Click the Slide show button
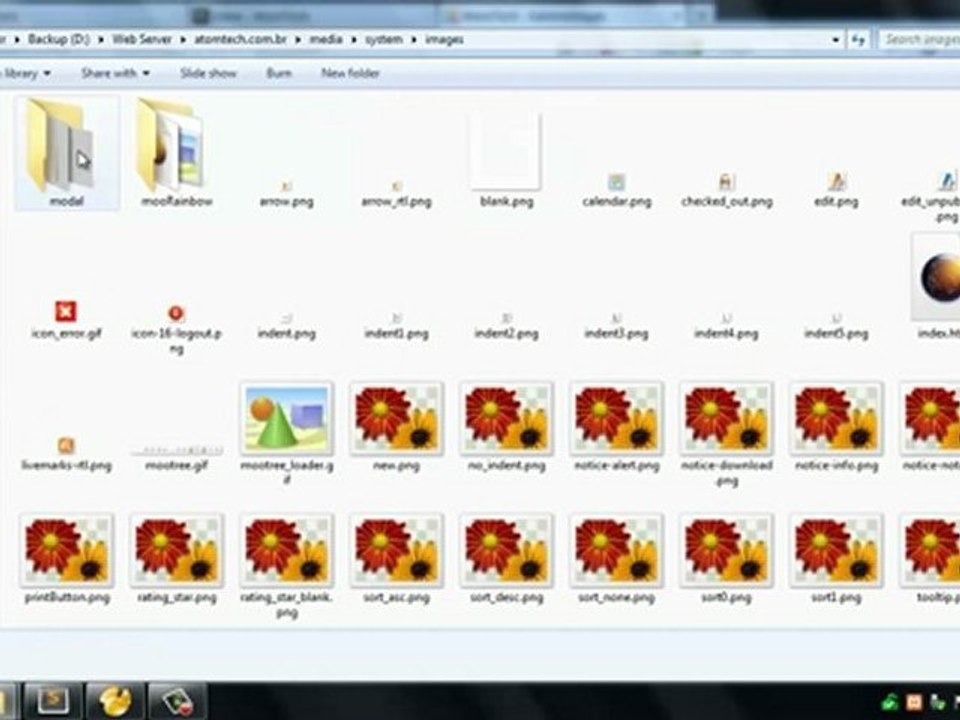Image resolution: width=960 pixels, height=720 pixels. [x=208, y=73]
